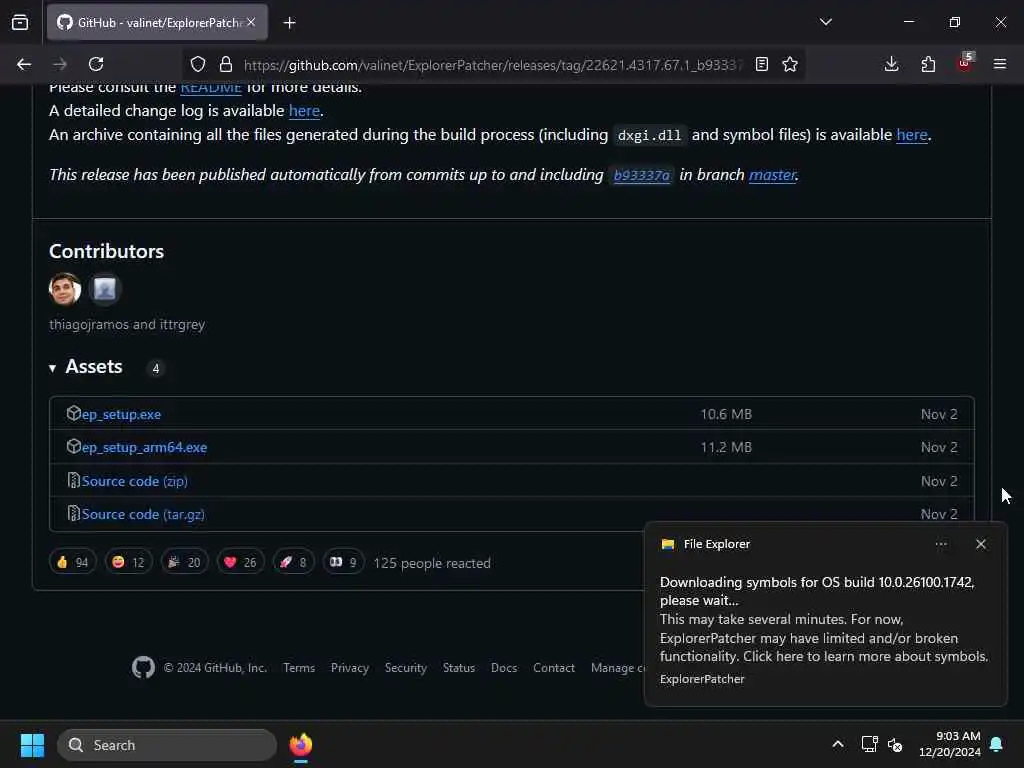Screen dimensions: 1024x768
Task: Click the taskbar Search box
Action: pyautogui.click(x=167, y=745)
